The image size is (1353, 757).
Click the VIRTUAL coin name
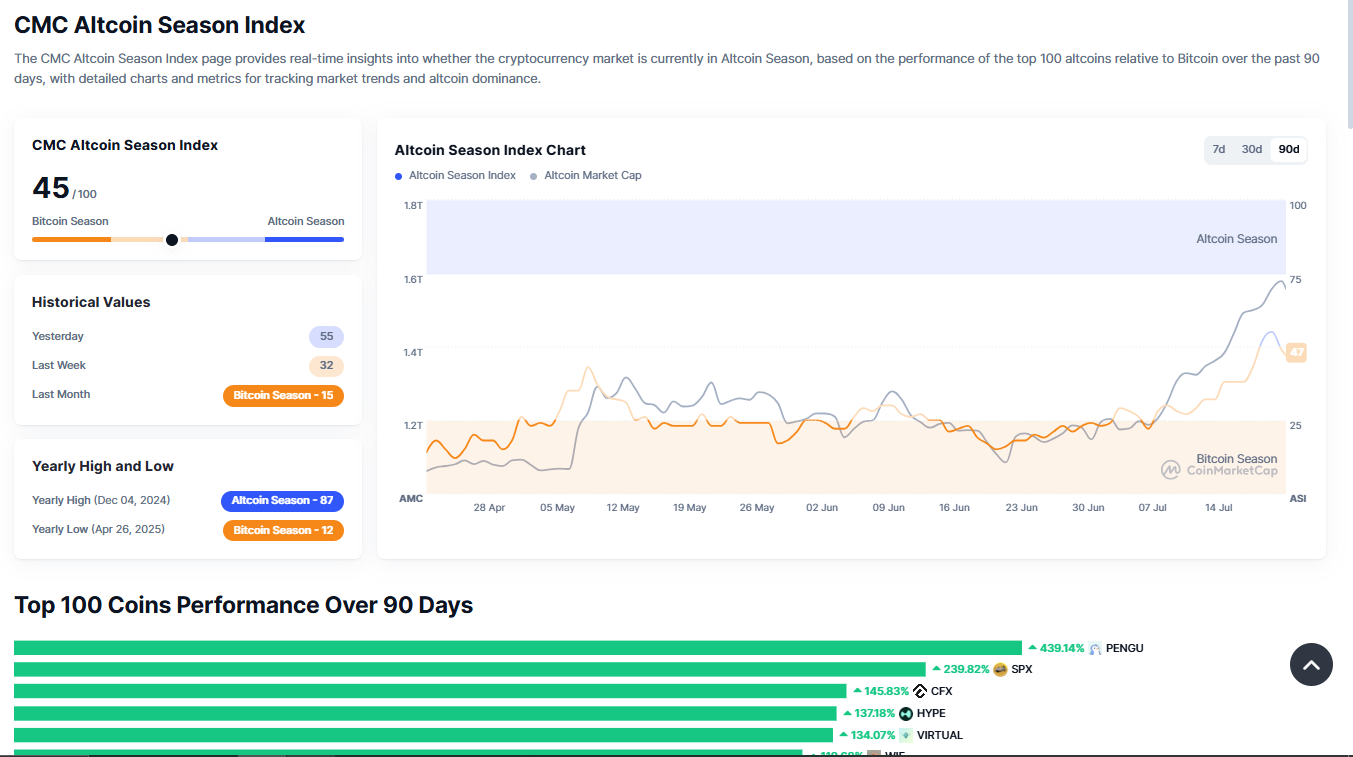pyautogui.click(x=940, y=735)
